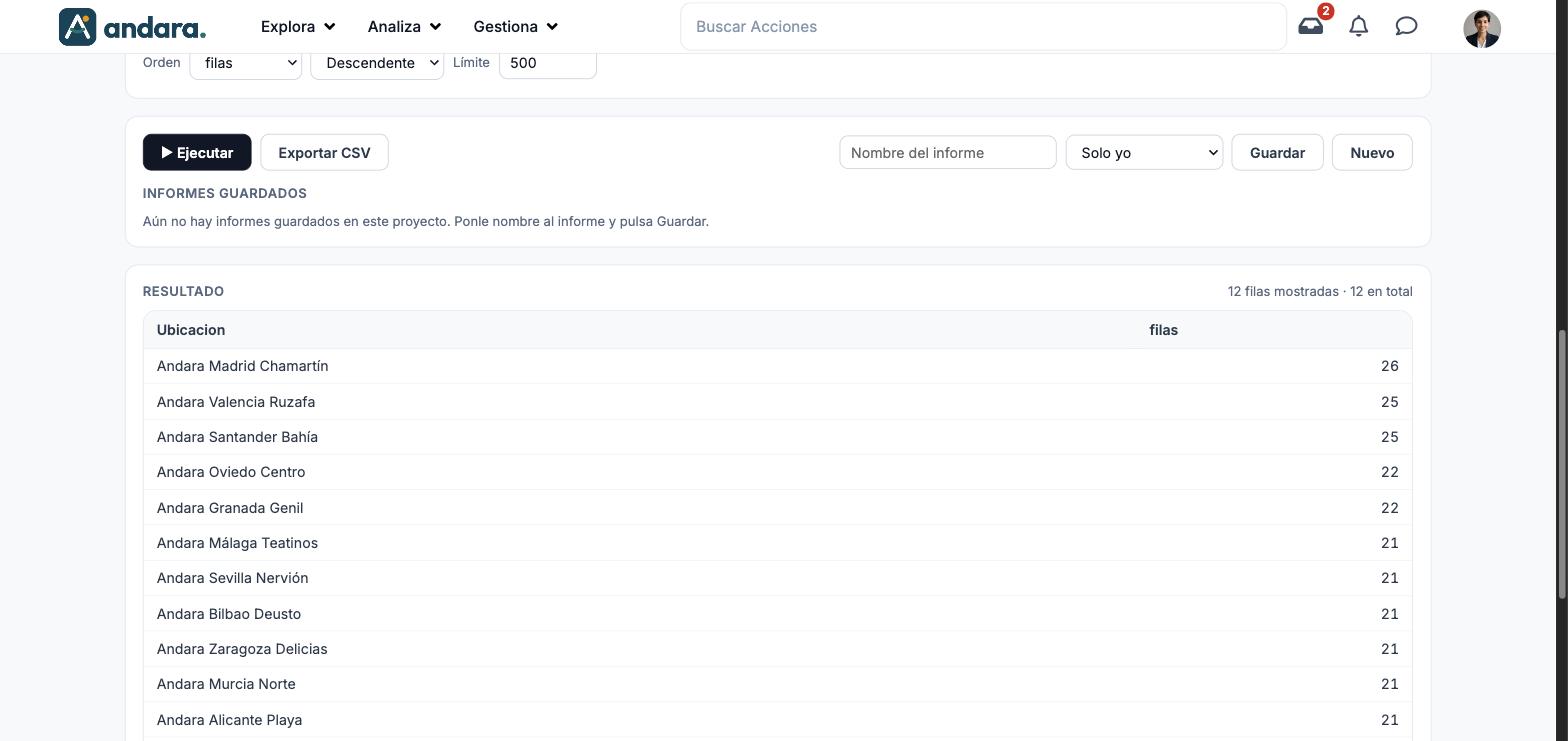Run the report with Ejecutar
Screen dimensions: 1568x741
click(197, 153)
